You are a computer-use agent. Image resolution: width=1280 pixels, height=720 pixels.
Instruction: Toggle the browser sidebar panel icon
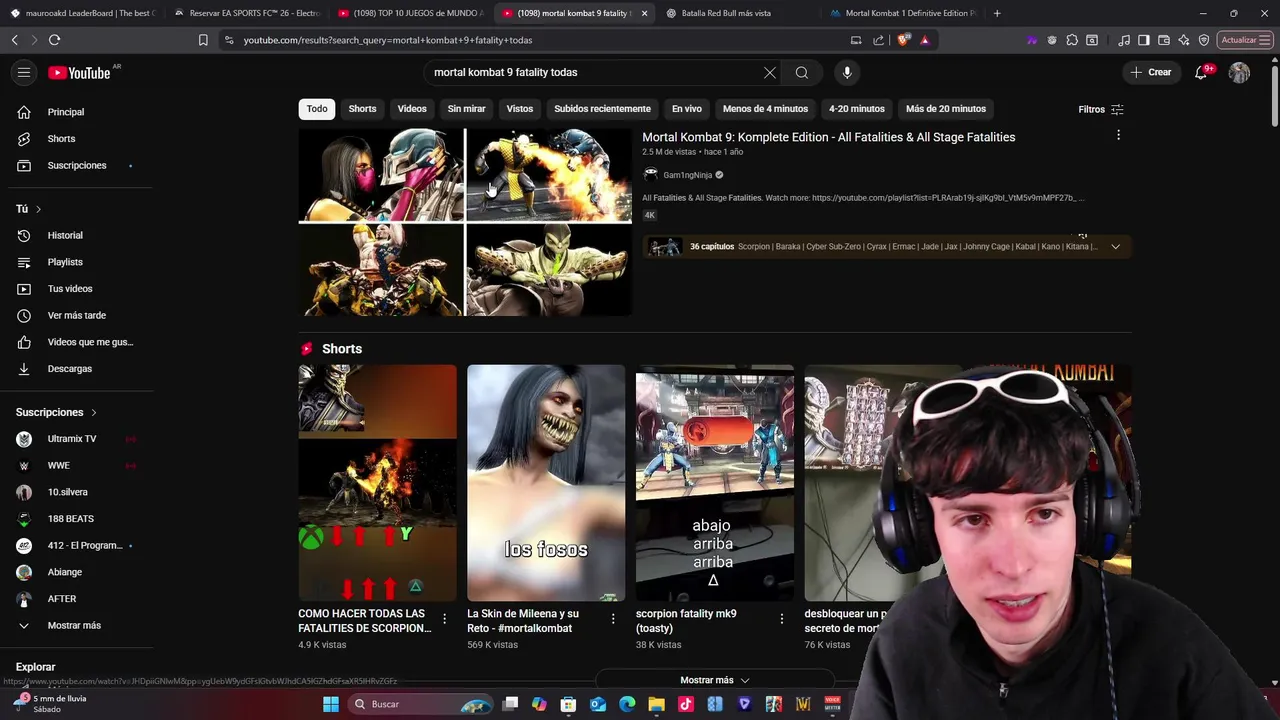click(1144, 40)
